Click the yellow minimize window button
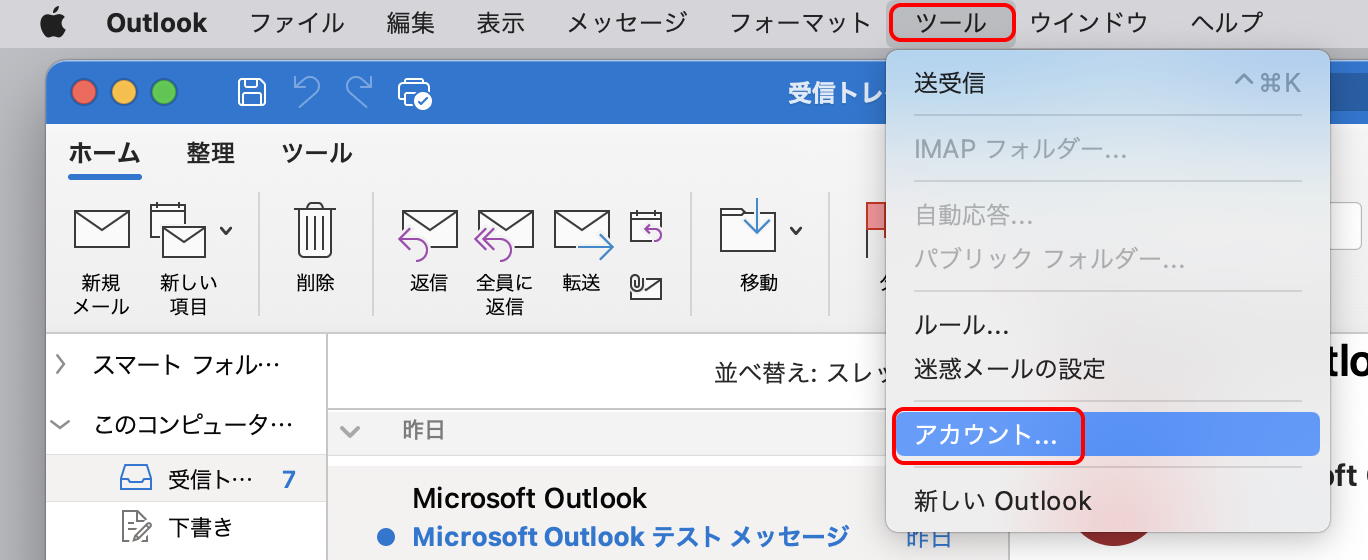Image resolution: width=1368 pixels, height=560 pixels. (x=124, y=93)
